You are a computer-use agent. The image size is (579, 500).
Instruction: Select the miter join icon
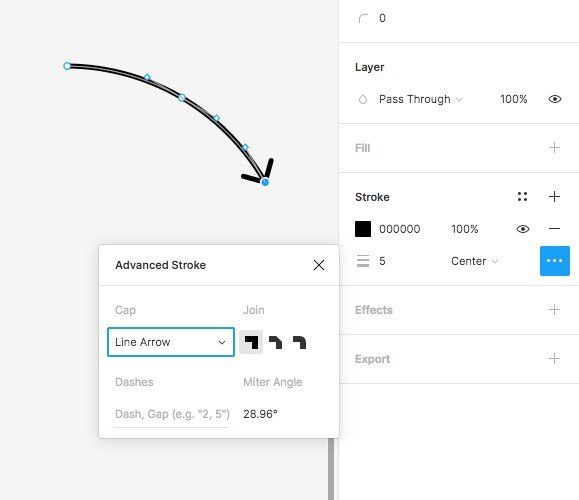(x=251, y=342)
